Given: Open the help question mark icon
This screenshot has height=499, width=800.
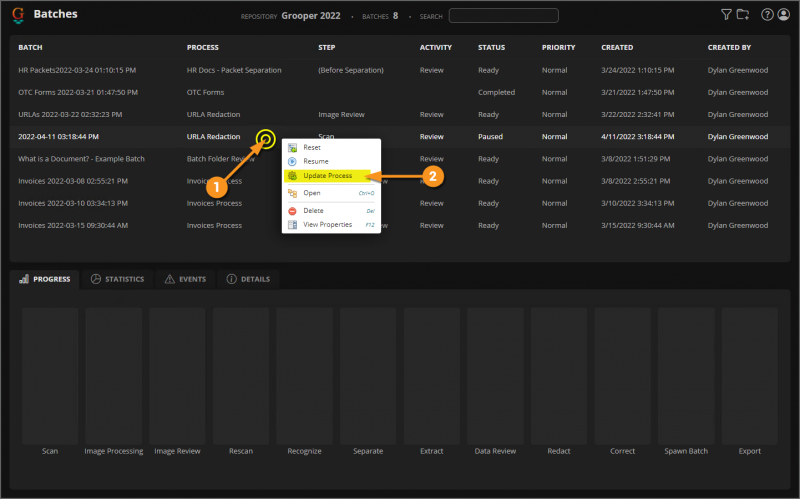Looking at the screenshot, I should point(767,15).
